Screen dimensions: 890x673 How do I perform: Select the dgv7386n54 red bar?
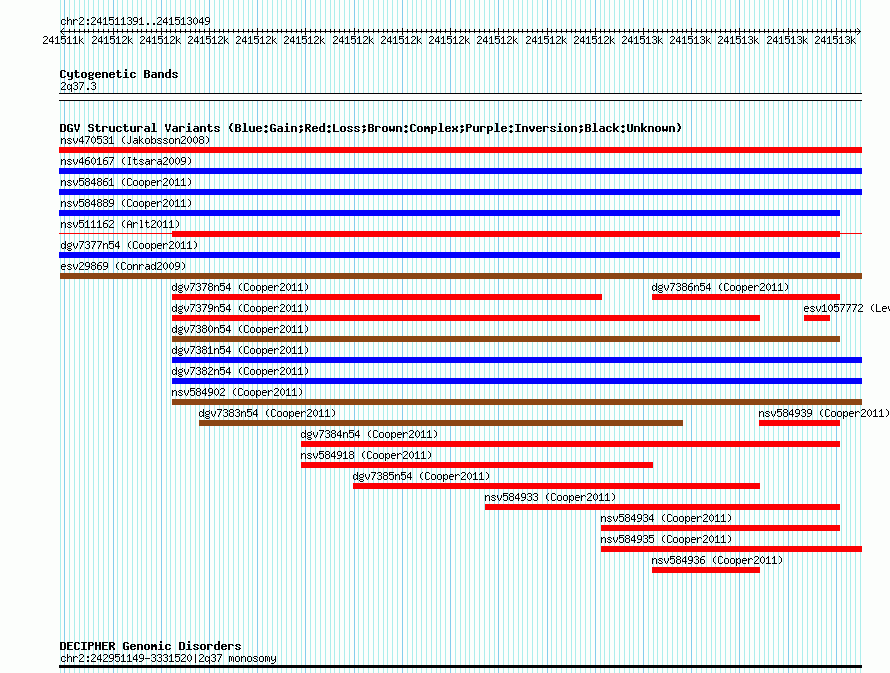746,297
